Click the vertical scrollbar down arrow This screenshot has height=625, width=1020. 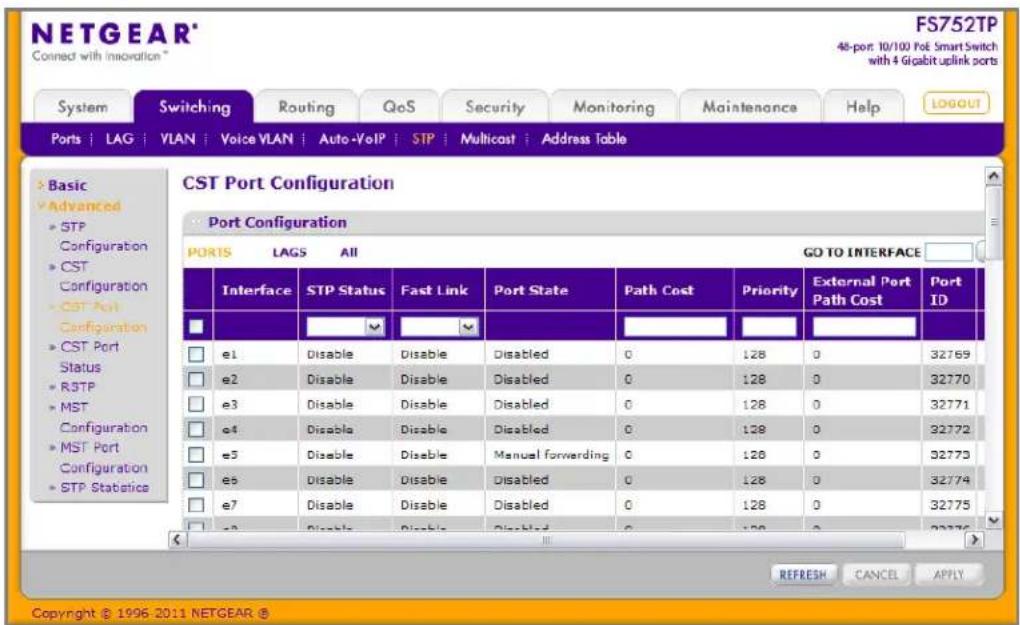[x=993, y=520]
